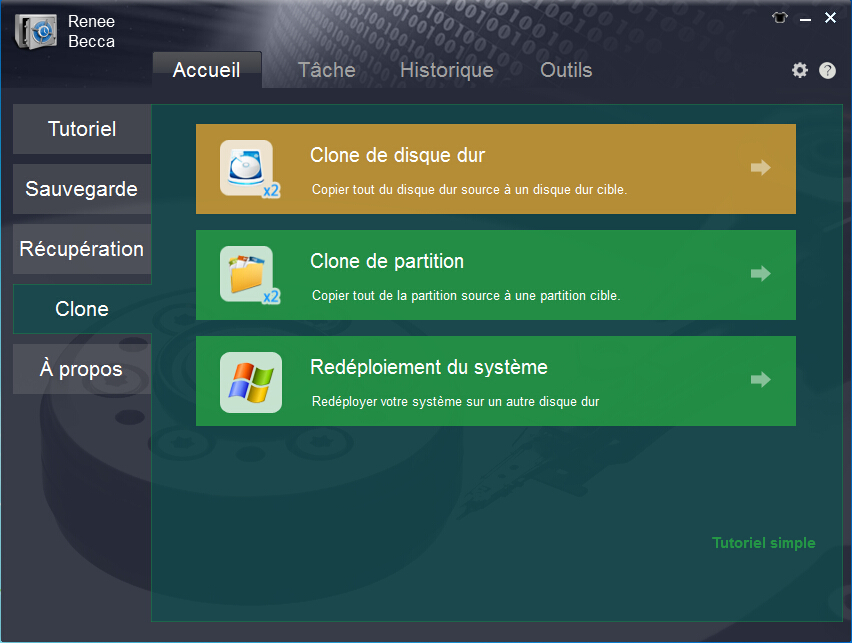Click the folder x2 partition clone icon
Screen dimensions: 852x643
pos(250,274)
